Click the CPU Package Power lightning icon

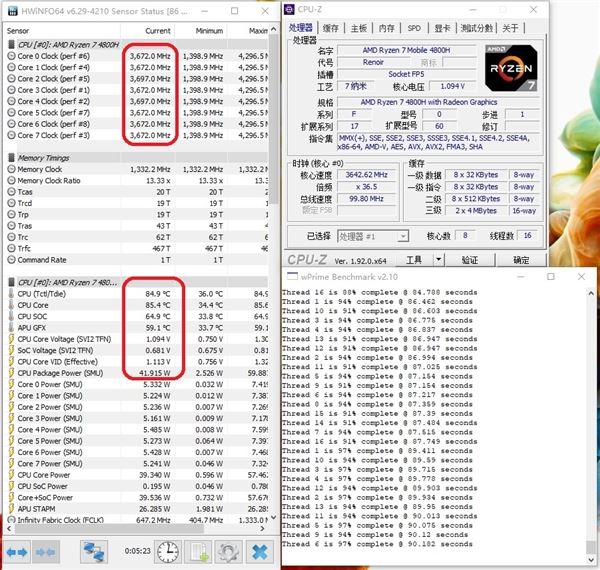click(11, 373)
